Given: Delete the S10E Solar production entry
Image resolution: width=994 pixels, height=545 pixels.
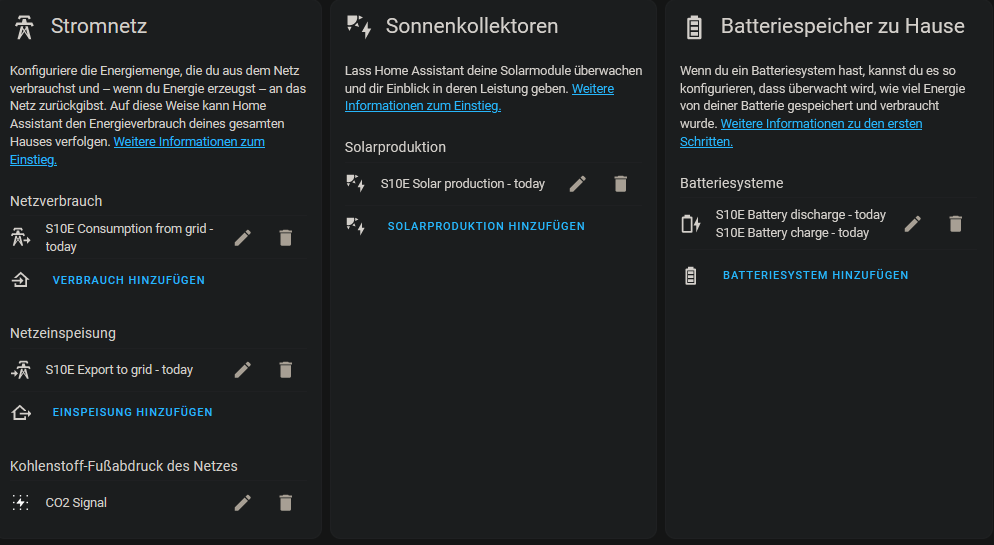Looking at the screenshot, I should point(621,184).
